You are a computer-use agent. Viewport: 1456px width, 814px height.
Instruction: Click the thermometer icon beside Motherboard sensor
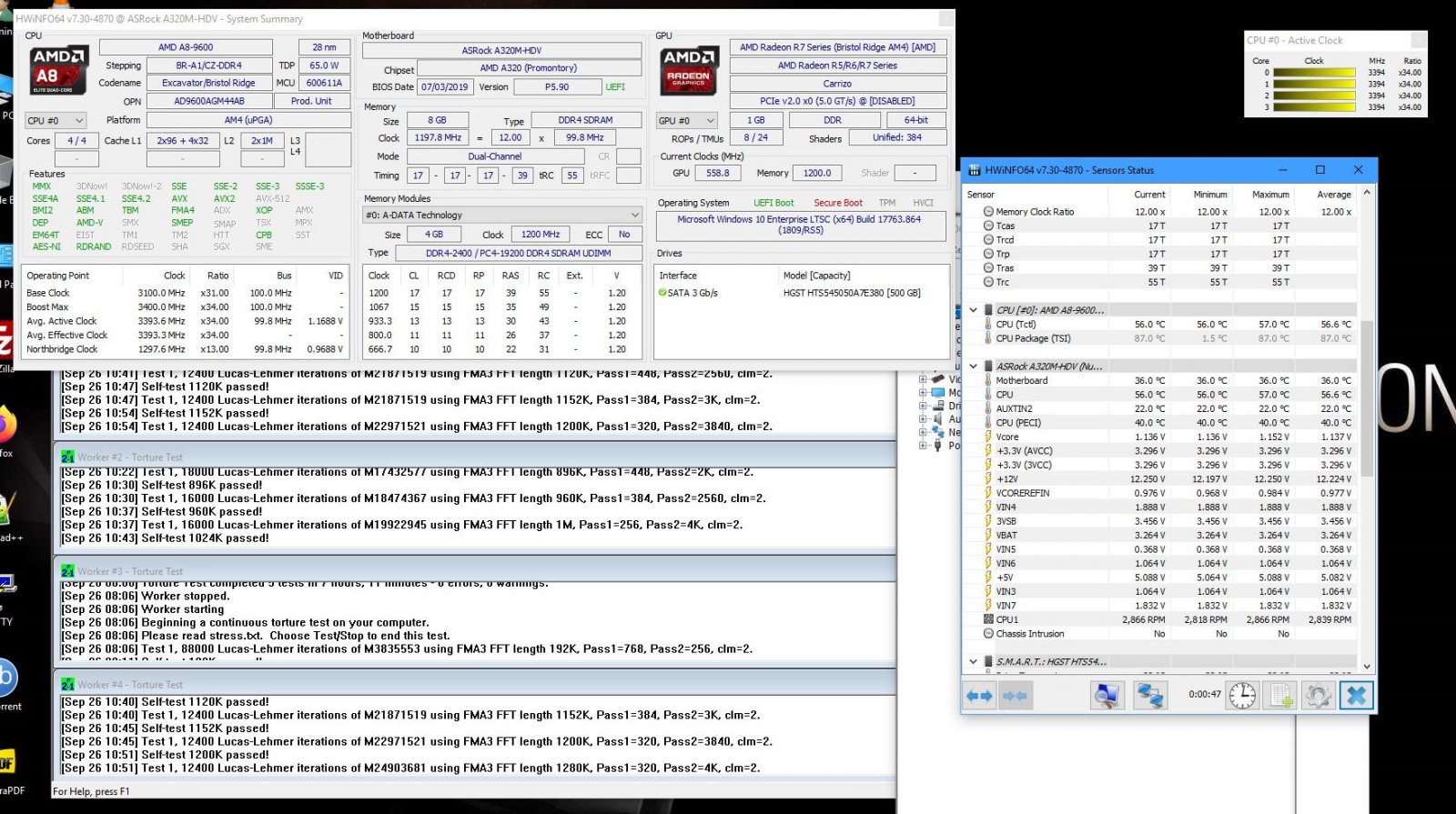coord(988,380)
